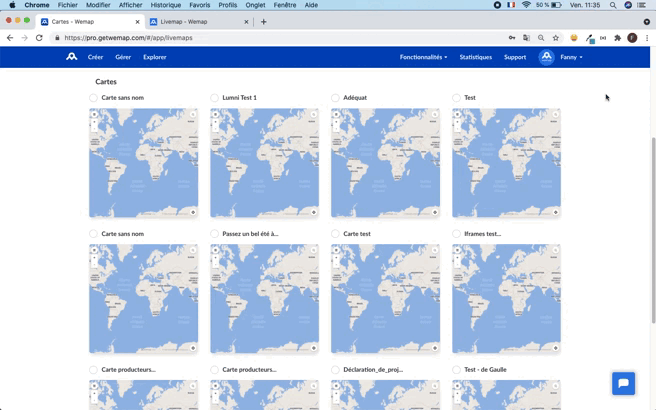Select the Passez un bel été à... checkbox

pos(215,233)
